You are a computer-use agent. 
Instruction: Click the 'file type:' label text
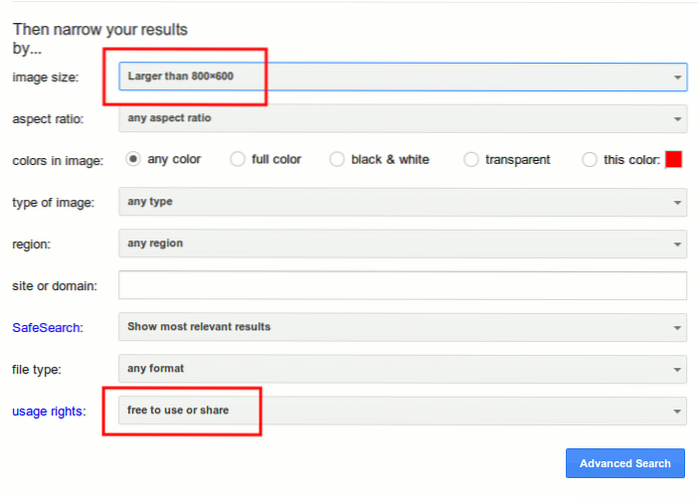tap(37, 369)
